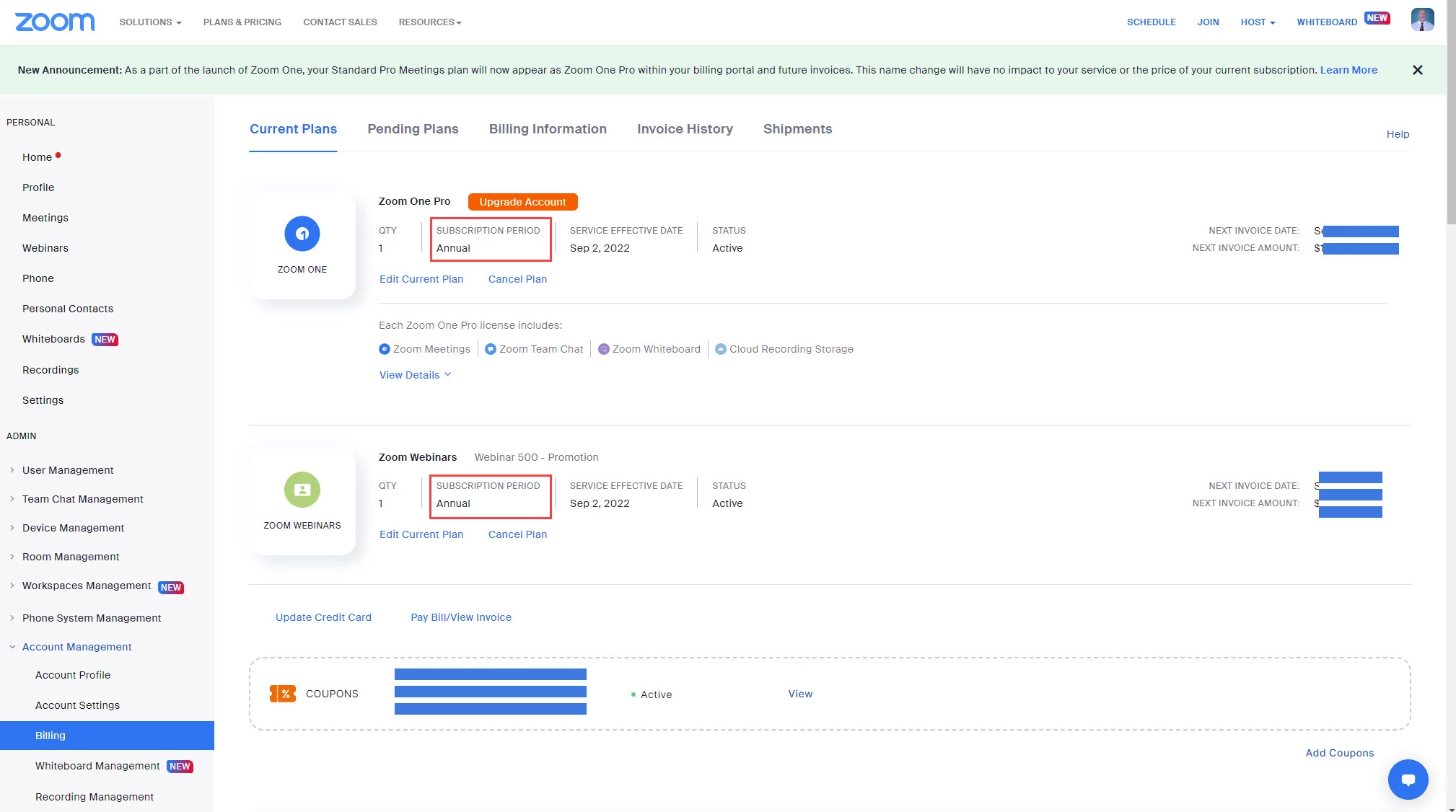
Task: Click the Add Coupons link
Action: [x=1339, y=753]
